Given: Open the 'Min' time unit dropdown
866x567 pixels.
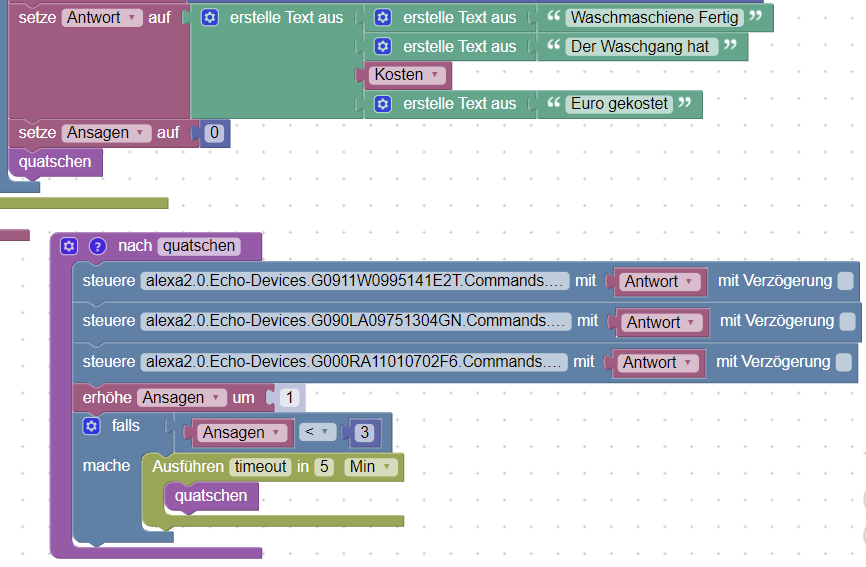Looking at the screenshot, I should point(371,467).
